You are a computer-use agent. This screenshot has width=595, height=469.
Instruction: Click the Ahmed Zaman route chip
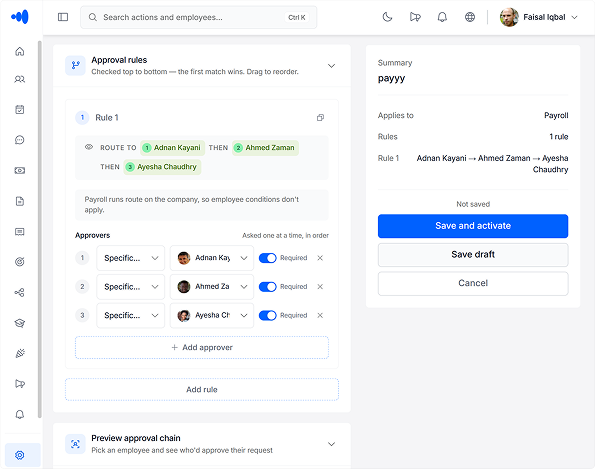point(265,148)
